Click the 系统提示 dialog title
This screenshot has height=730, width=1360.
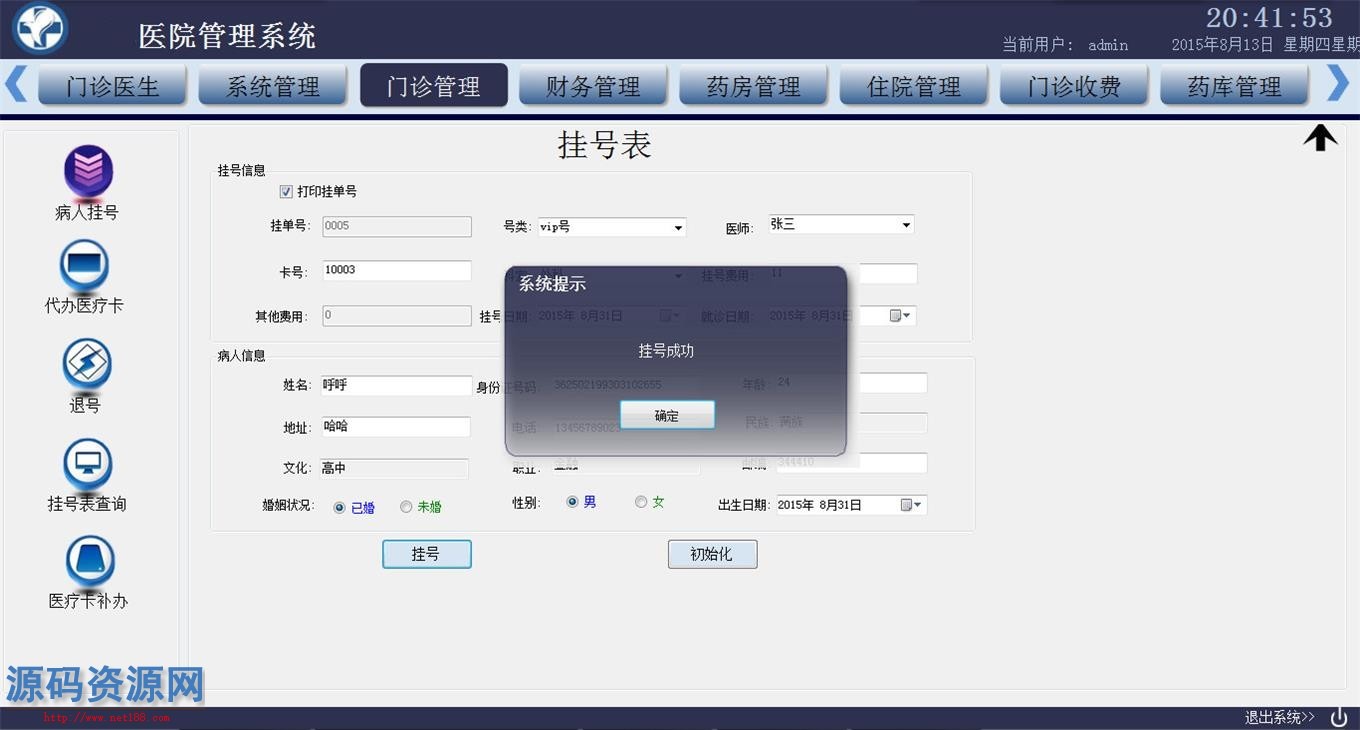pos(552,284)
